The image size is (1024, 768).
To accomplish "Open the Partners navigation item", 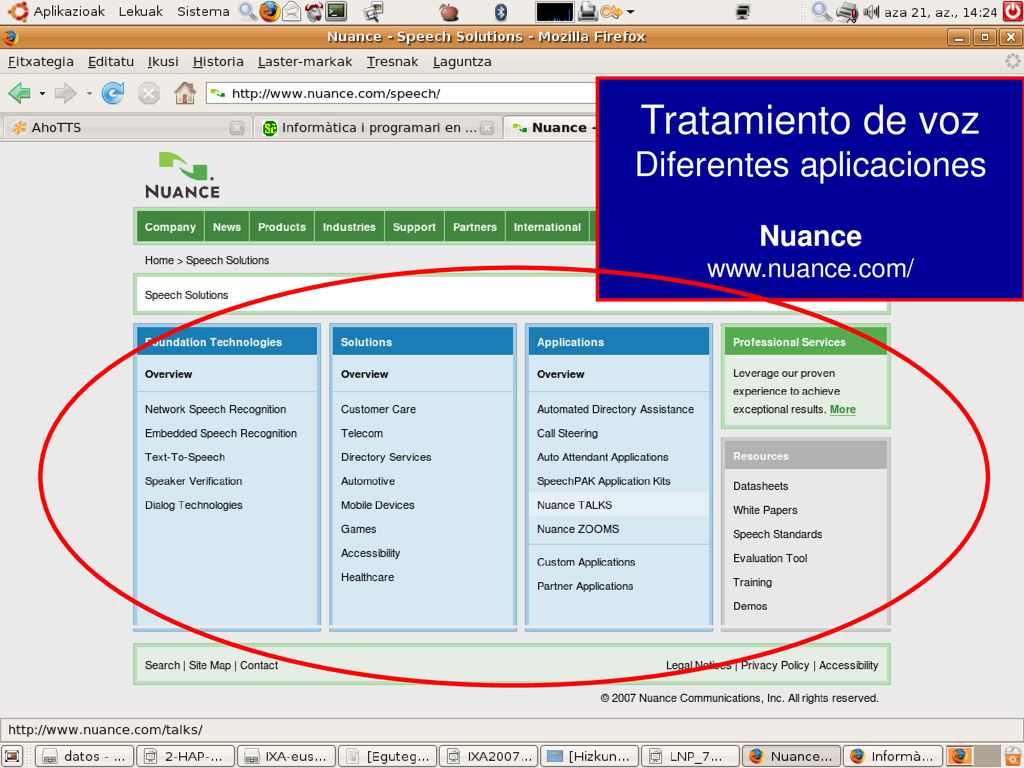I will 475,227.
